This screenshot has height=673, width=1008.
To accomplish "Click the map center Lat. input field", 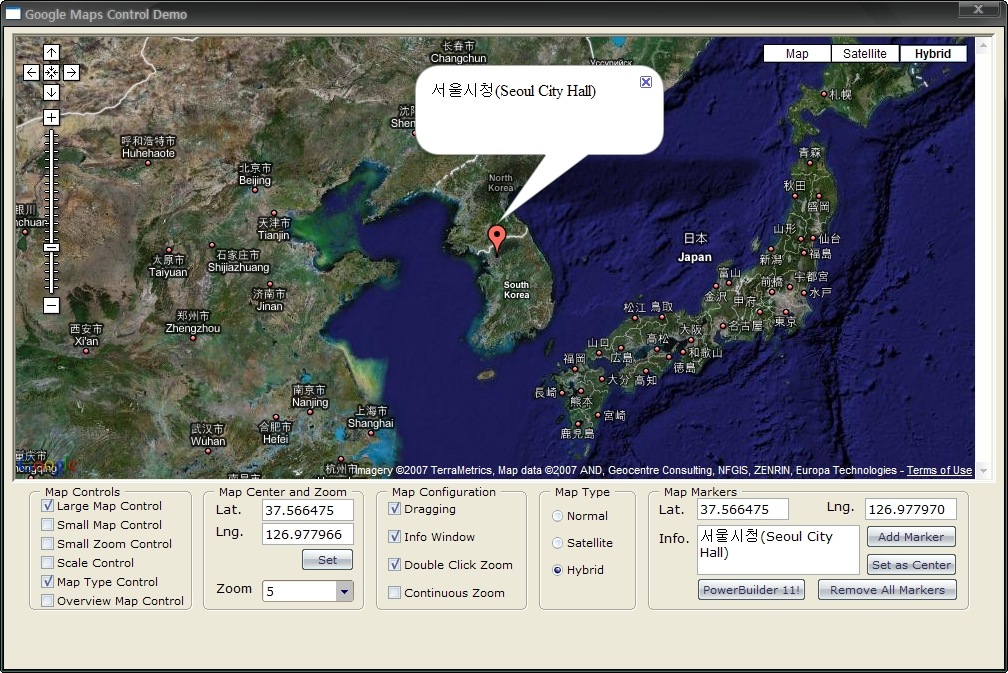I will (308, 510).
